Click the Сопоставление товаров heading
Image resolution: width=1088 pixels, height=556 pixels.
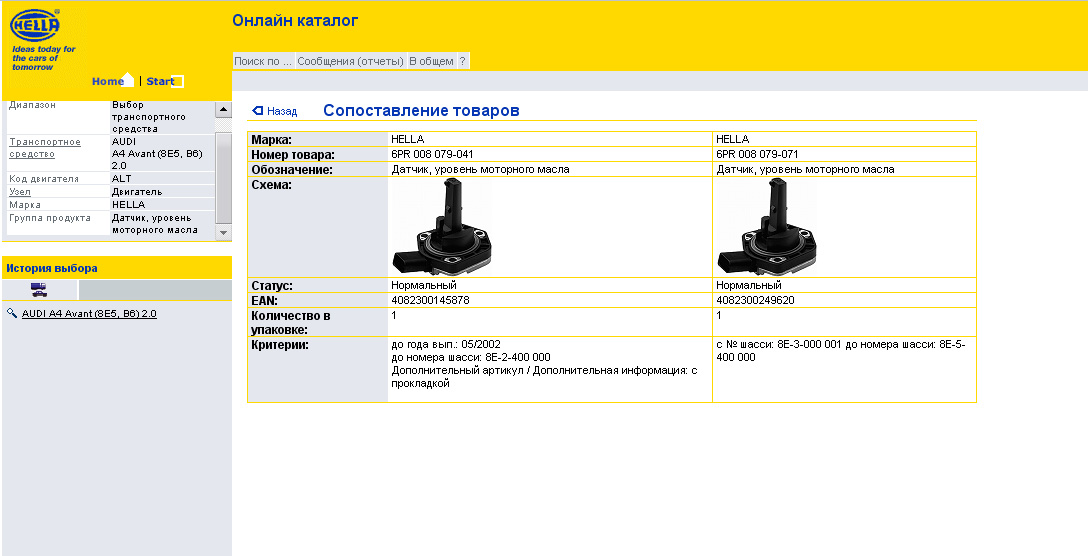[421, 110]
